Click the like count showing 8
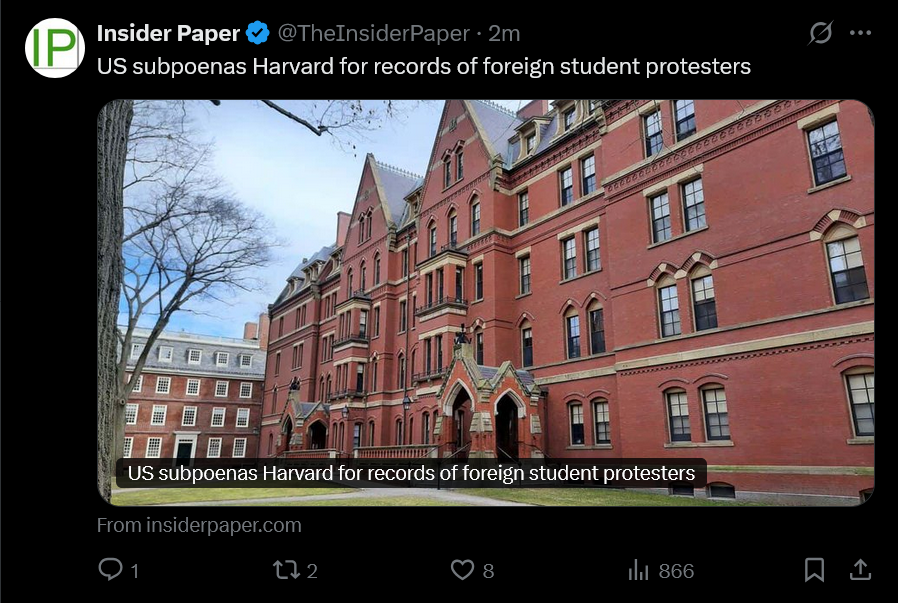 [489, 571]
